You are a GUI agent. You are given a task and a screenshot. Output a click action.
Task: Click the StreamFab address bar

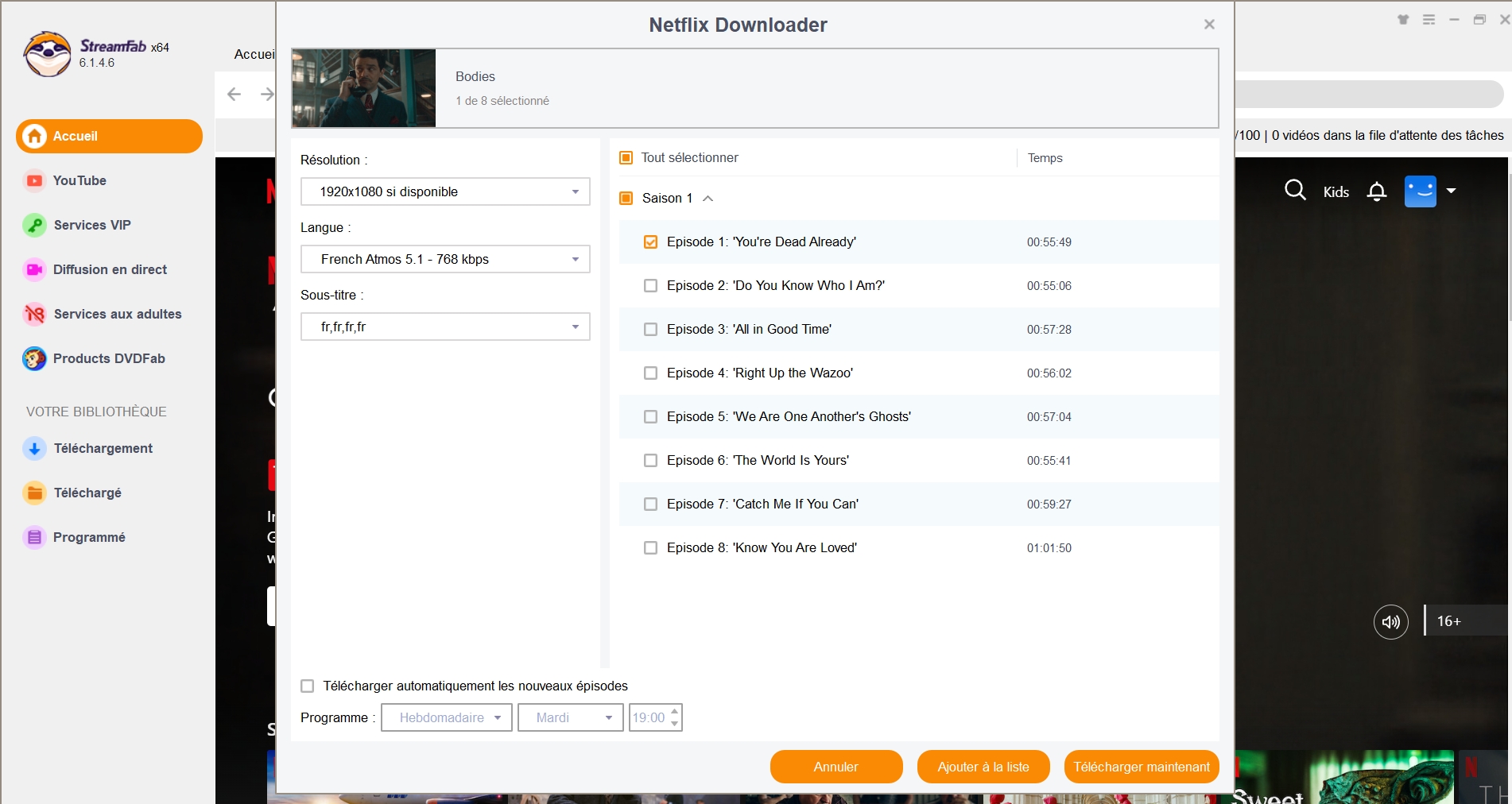click(x=1368, y=94)
